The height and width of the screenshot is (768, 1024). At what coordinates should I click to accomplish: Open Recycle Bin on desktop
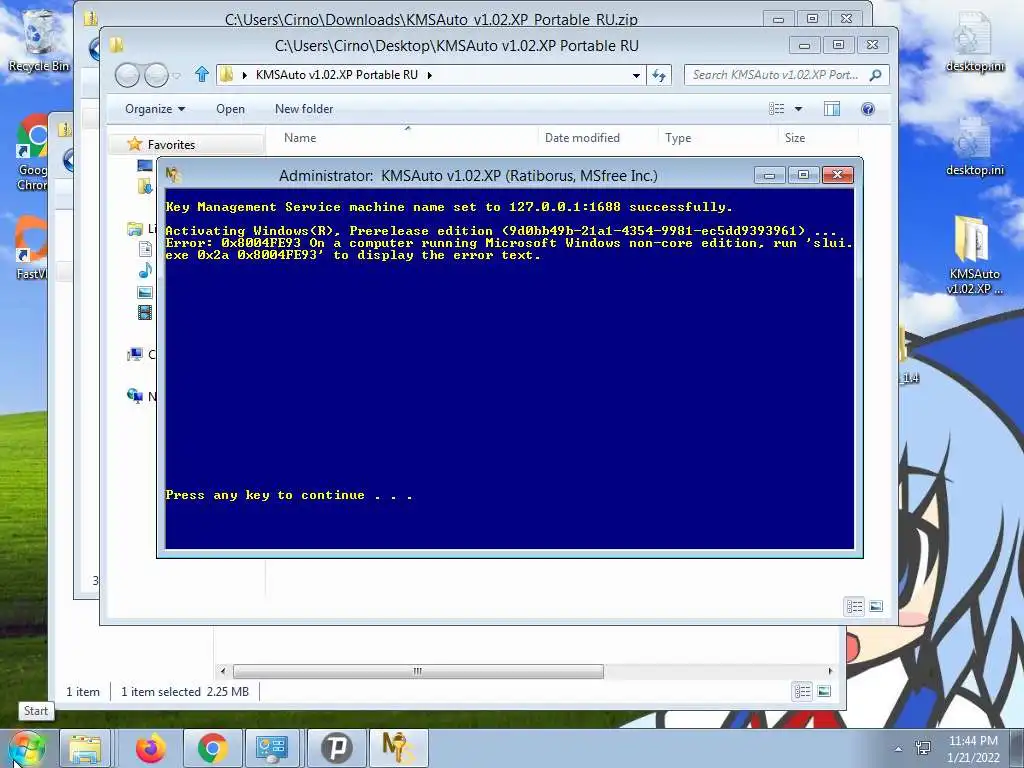coord(38,42)
